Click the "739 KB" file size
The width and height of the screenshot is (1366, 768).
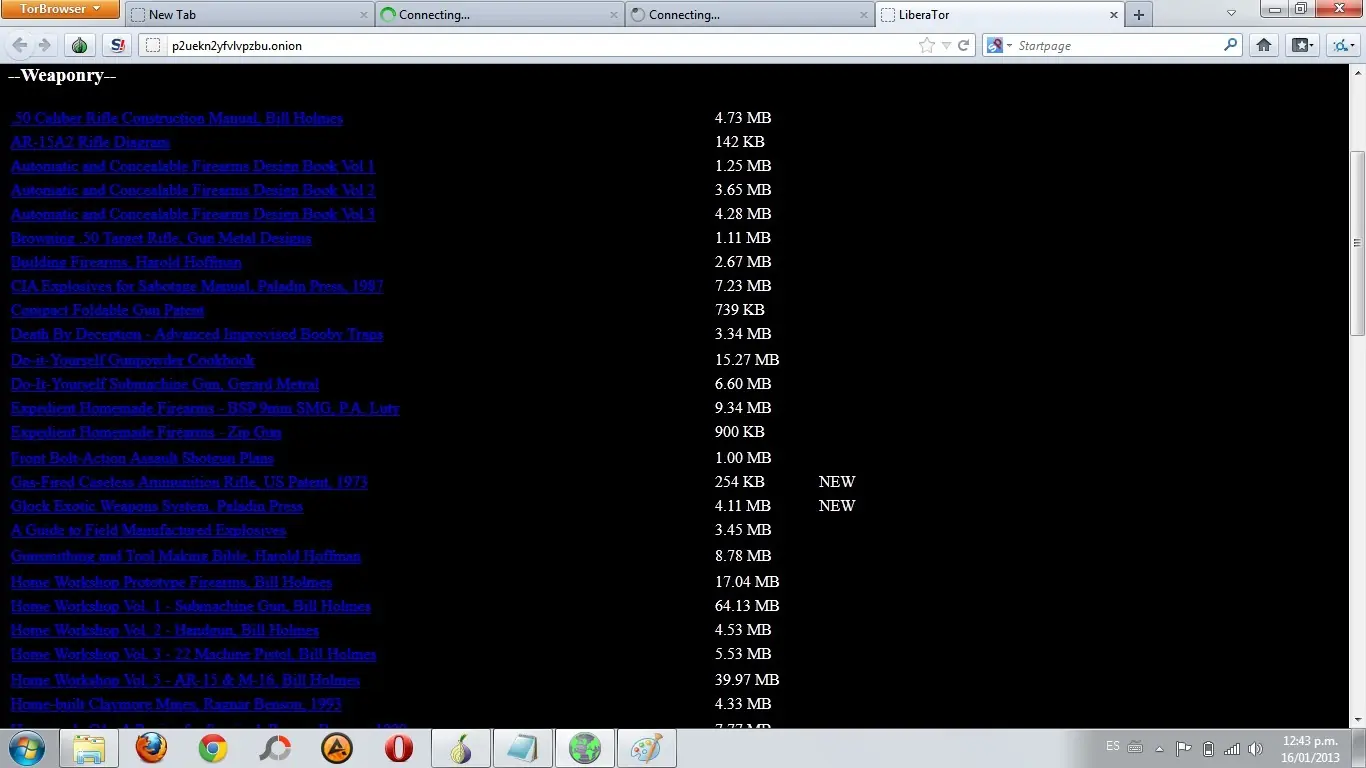740,310
